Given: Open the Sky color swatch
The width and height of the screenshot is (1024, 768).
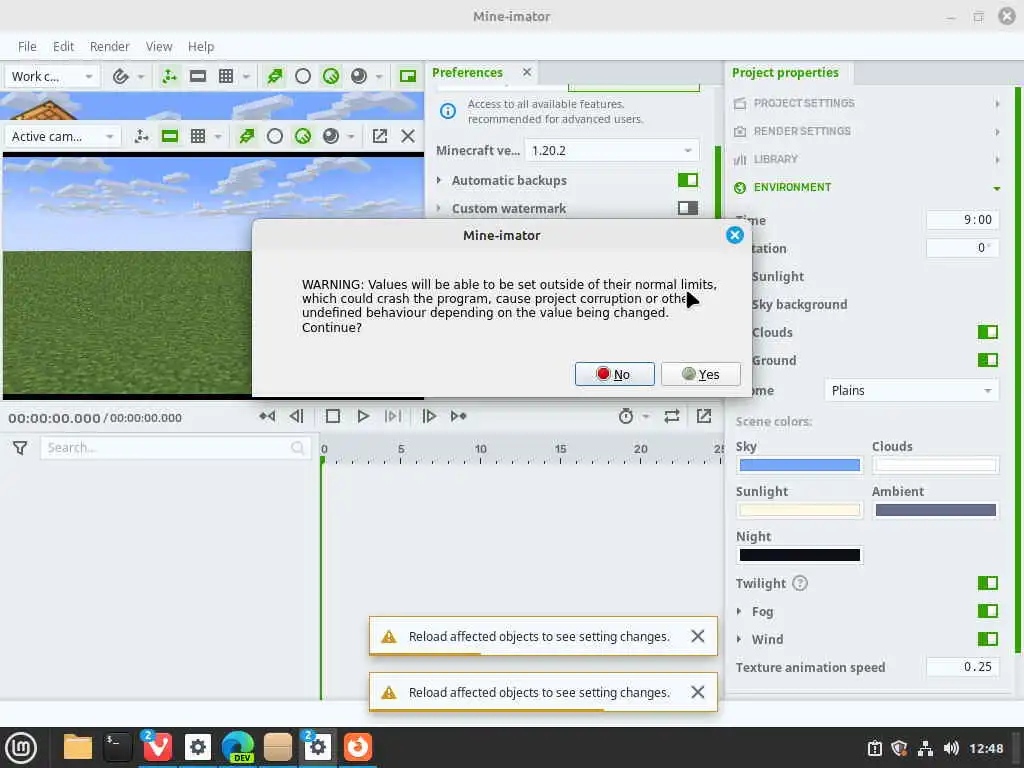Looking at the screenshot, I should pos(799,465).
